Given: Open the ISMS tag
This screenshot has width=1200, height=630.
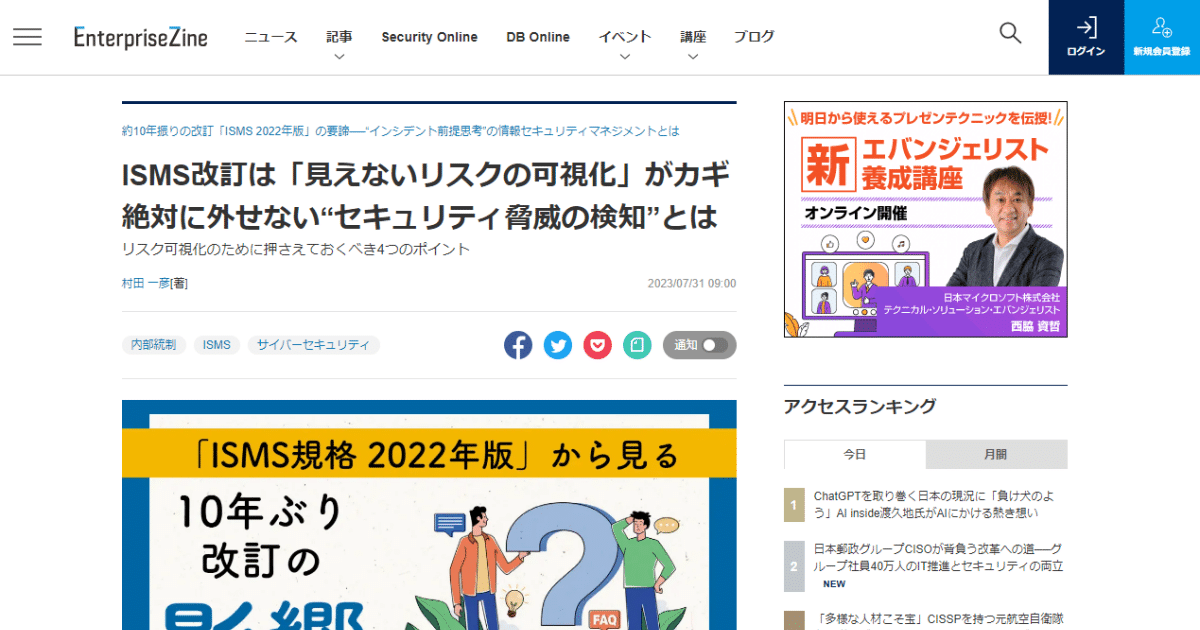Looking at the screenshot, I should (217, 345).
